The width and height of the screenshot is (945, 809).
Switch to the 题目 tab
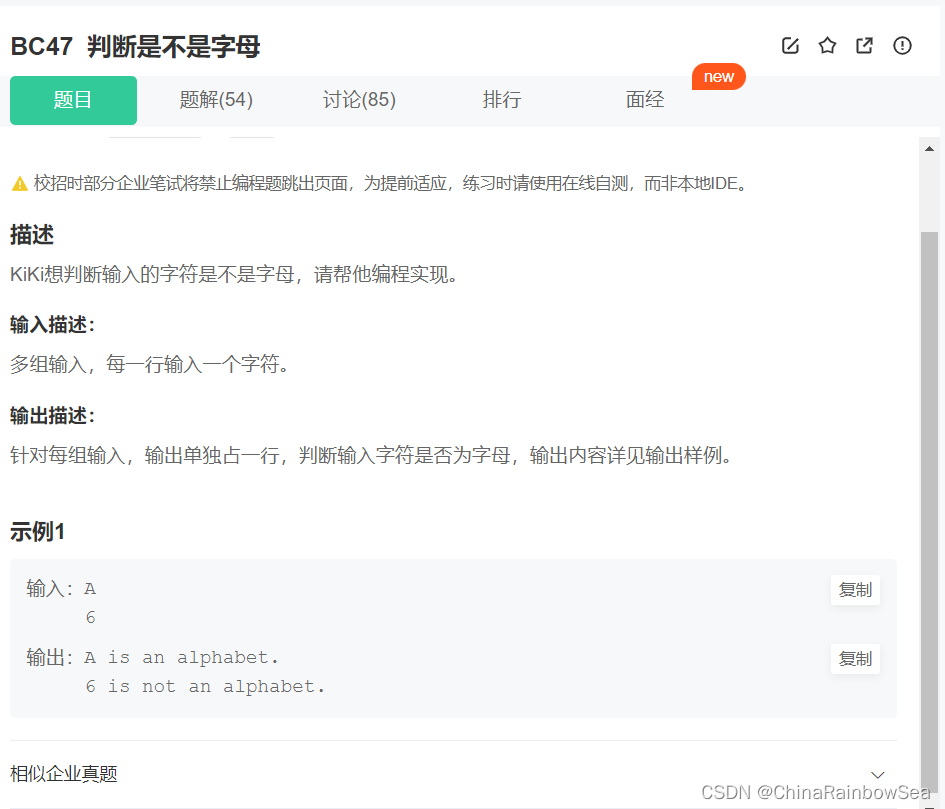[73, 100]
